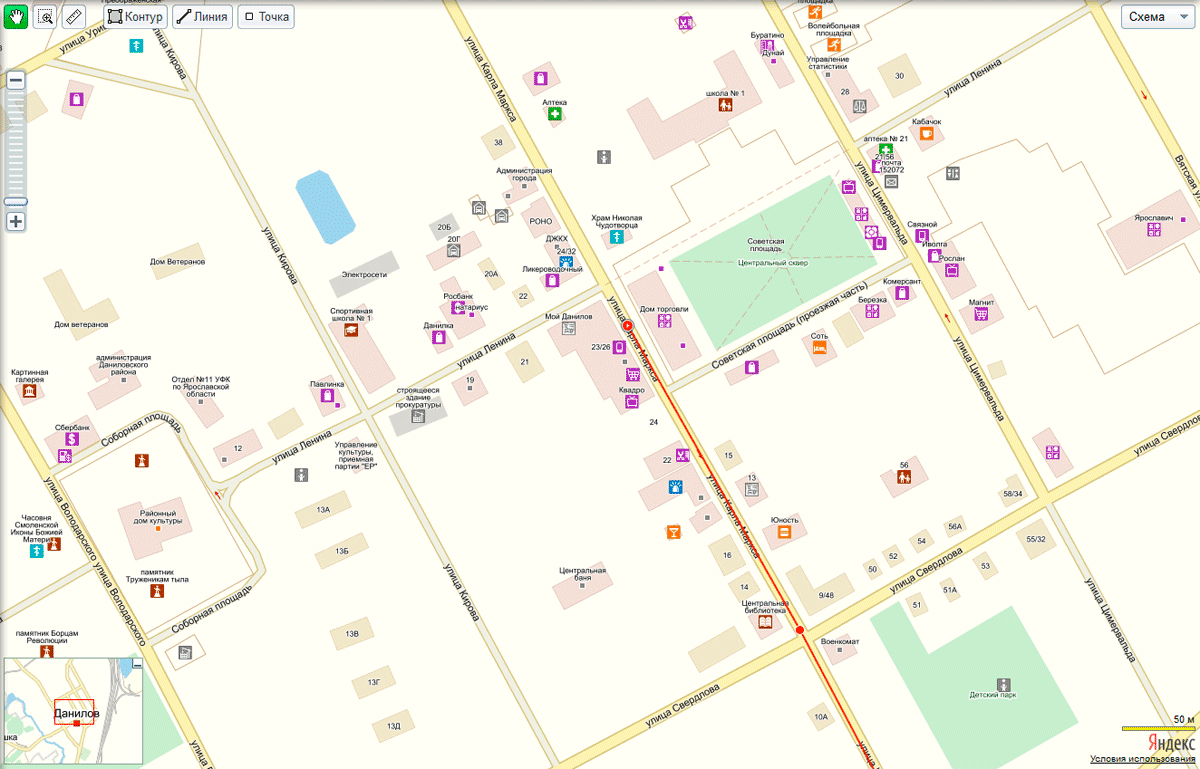Select the Ликероводочный shop icon

tap(551, 281)
